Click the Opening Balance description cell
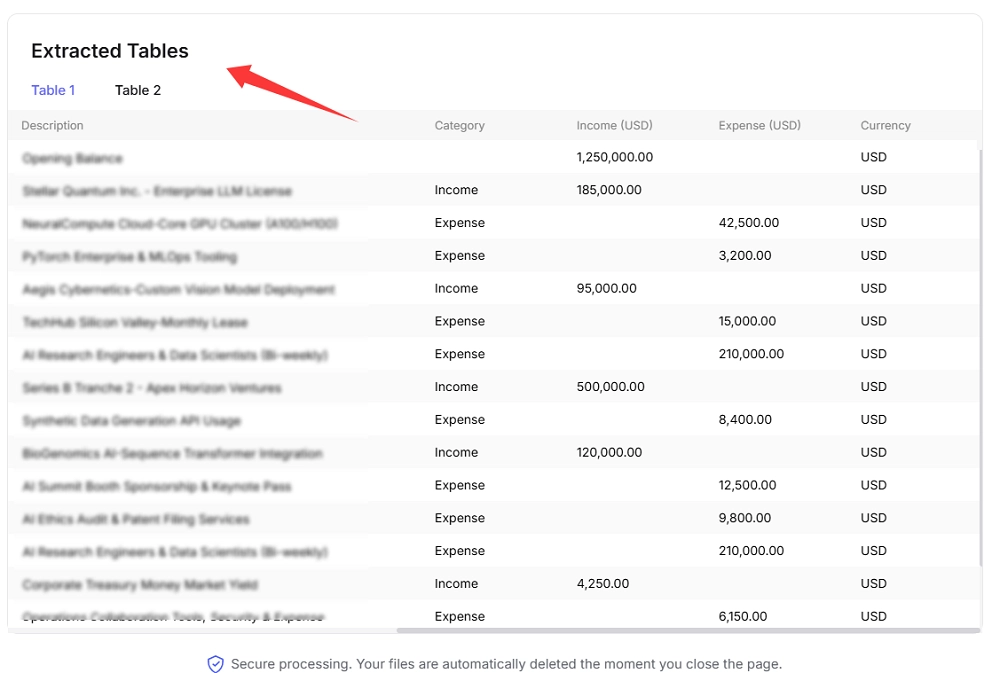Viewport: 1000px width, 673px height. pyautogui.click(x=72, y=158)
